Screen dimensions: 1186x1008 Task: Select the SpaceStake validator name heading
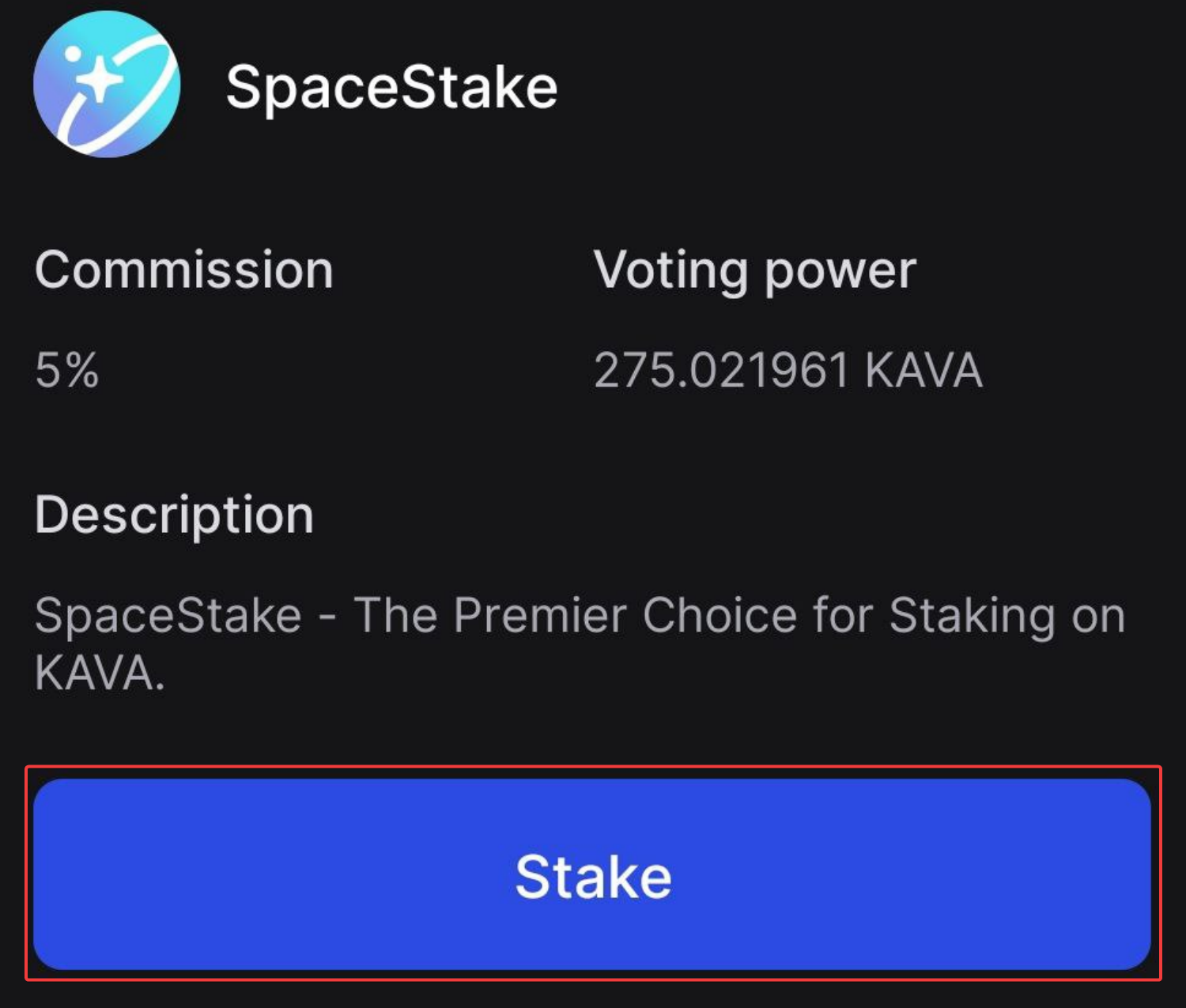391,87
